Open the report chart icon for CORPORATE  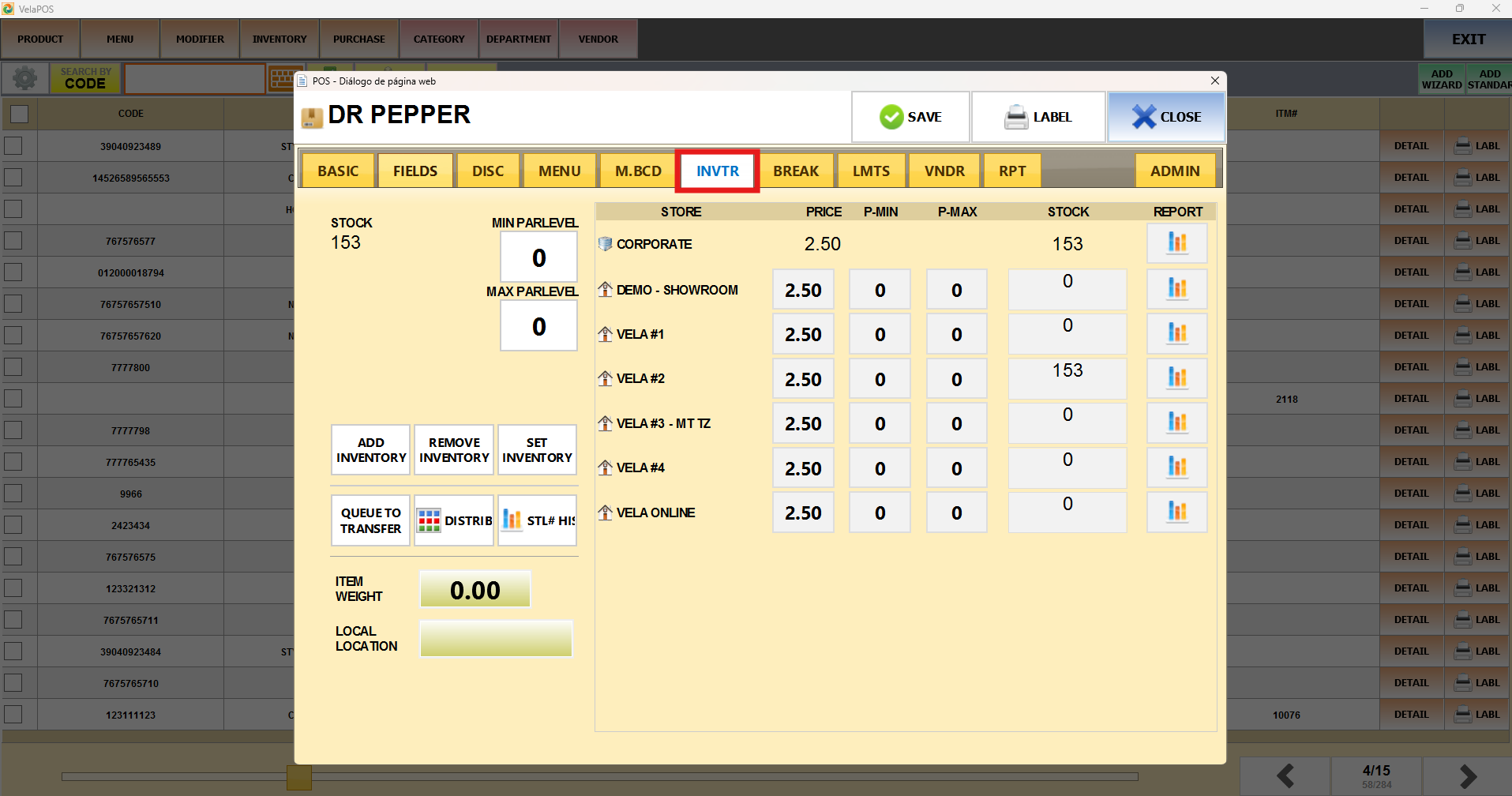(1176, 243)
